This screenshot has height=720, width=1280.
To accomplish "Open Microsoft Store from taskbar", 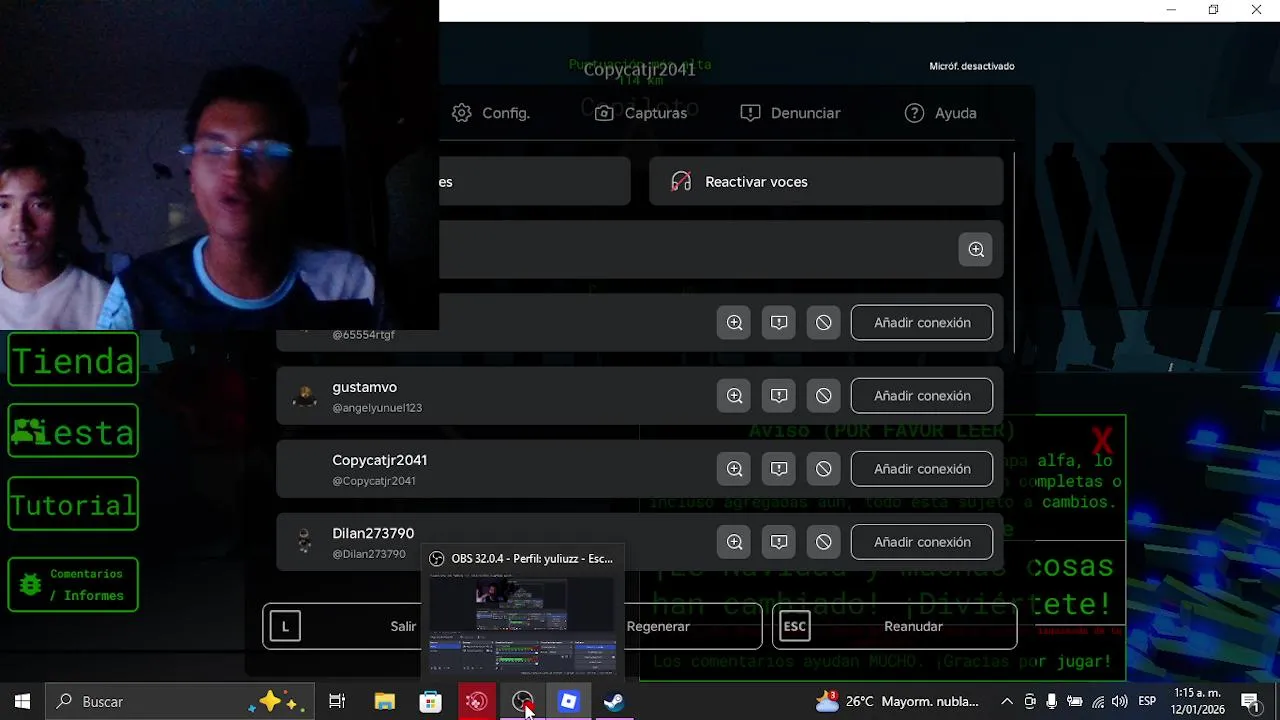I will [x=430, y=702].
